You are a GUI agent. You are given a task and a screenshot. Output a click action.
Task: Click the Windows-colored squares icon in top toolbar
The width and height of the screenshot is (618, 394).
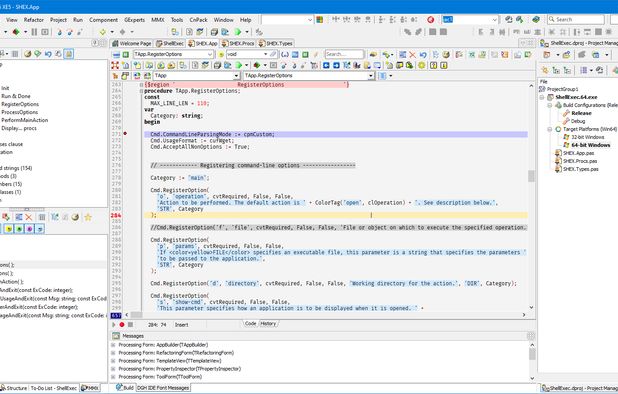pyautogui.click(x=319, y=19)
